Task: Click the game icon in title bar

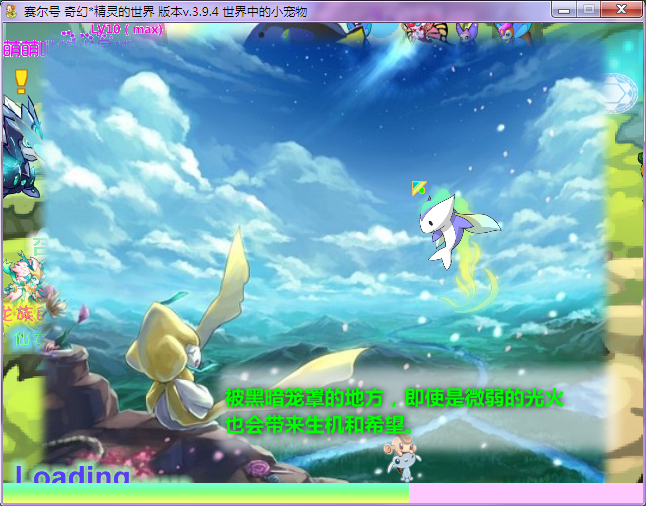Action: (11, 11)
